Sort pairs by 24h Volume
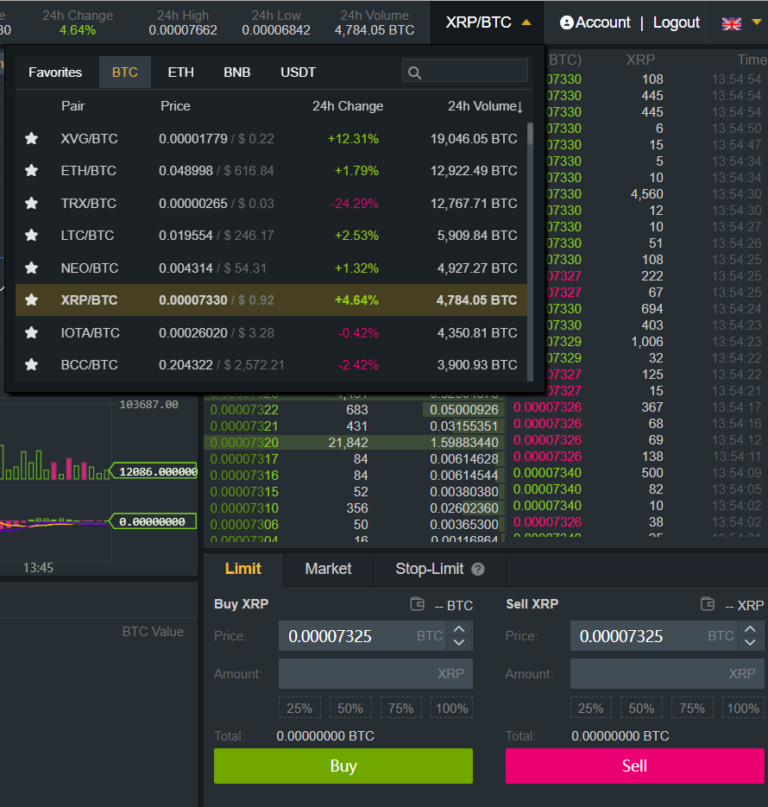768x807 pixels. tap(485, 106)
